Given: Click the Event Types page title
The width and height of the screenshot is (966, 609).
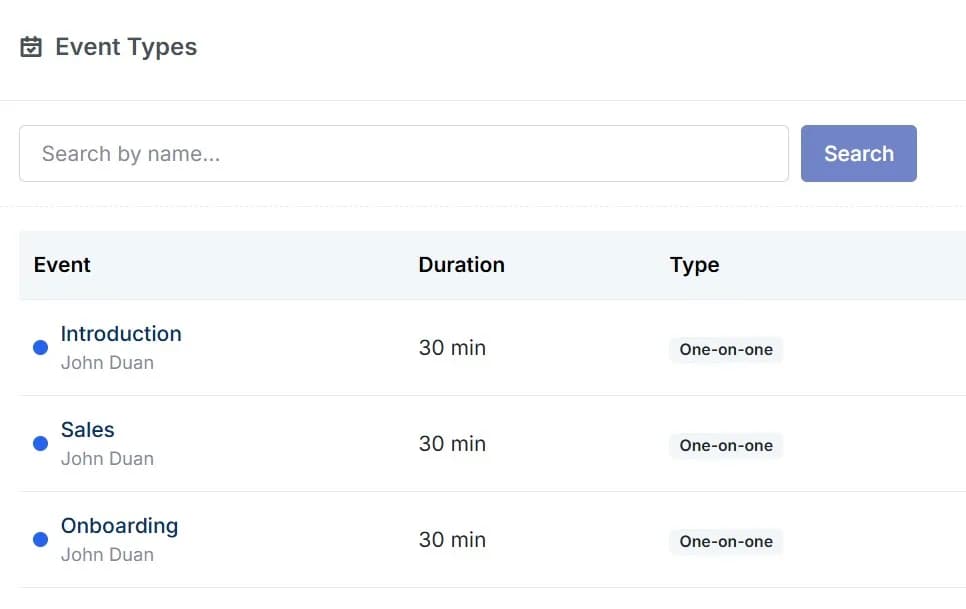Looking at the screenshot, I should (126, 47).
